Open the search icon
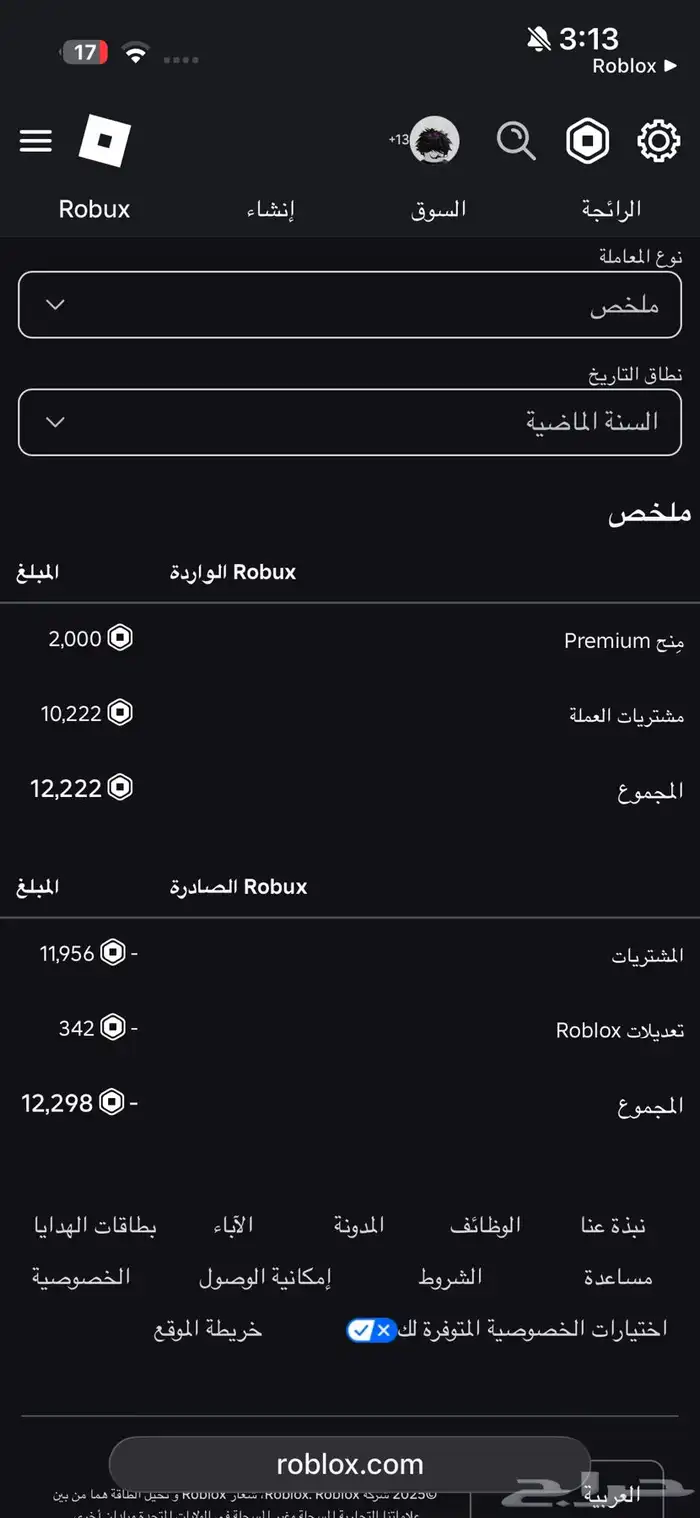700x1518 pixels. point(516,141)
